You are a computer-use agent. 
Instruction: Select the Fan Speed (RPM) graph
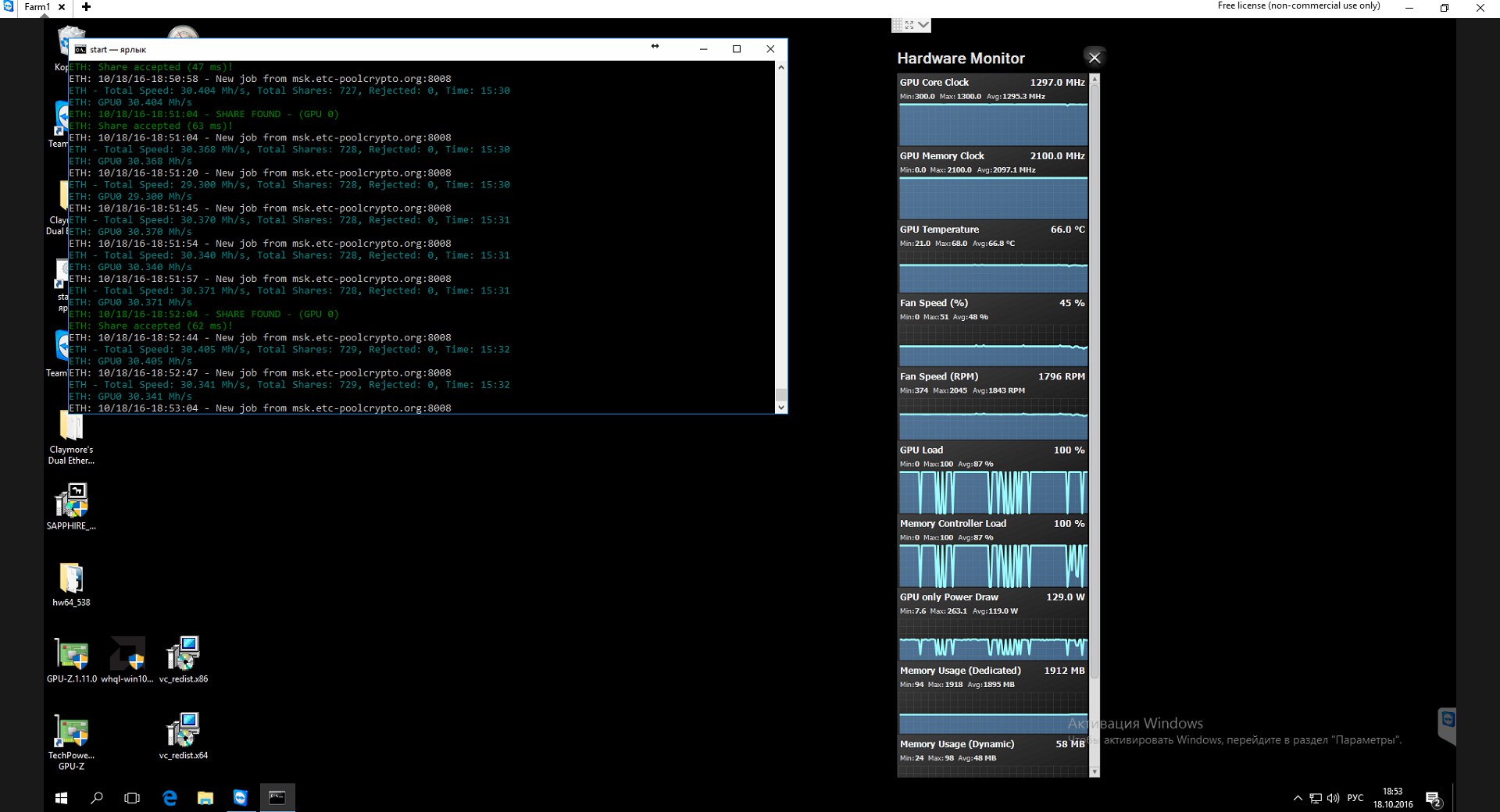[x=992, y=418]
